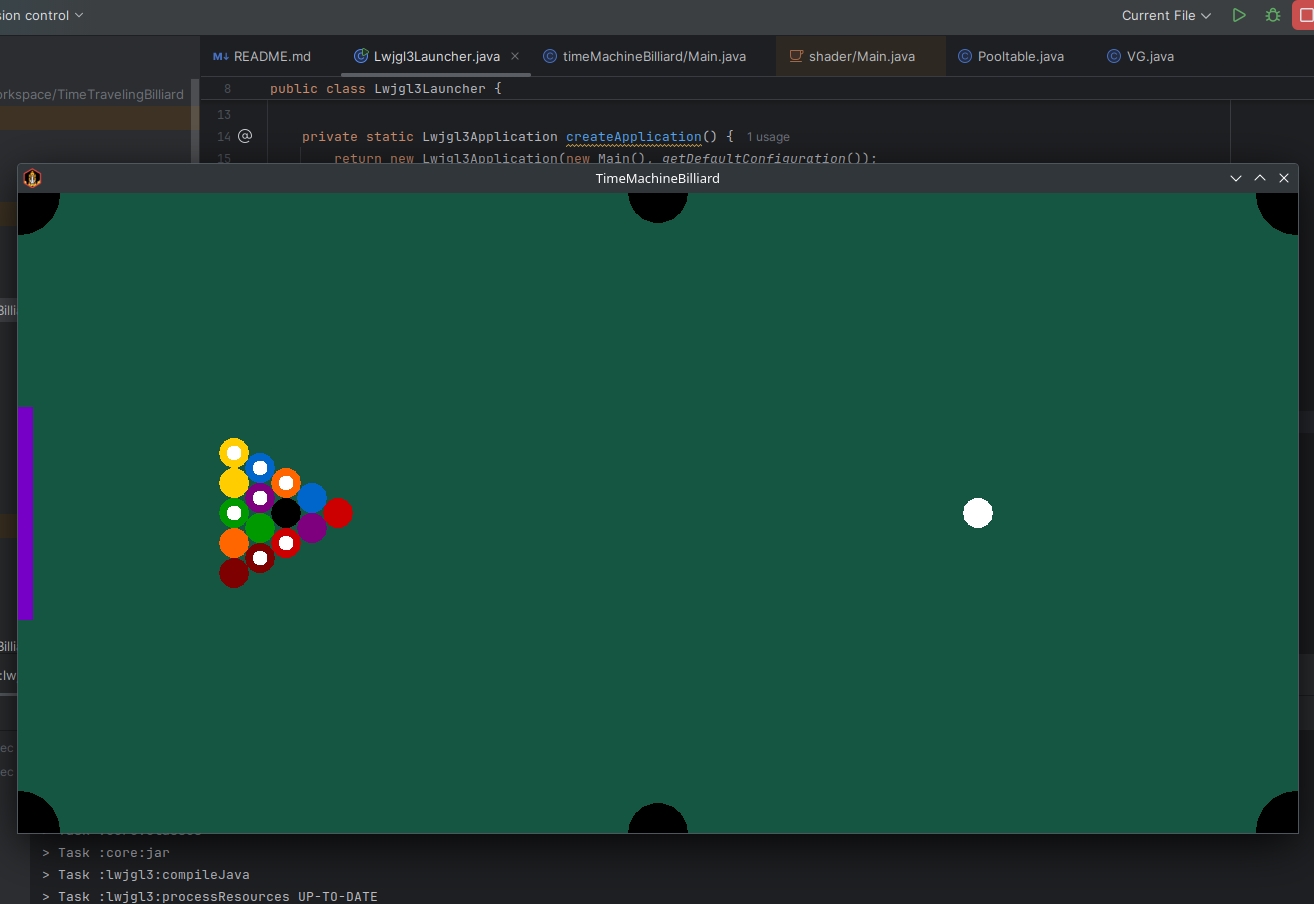Open the shader/Main.java tab
Viewport: 1314px width, 904px height.
pos(852,56)
